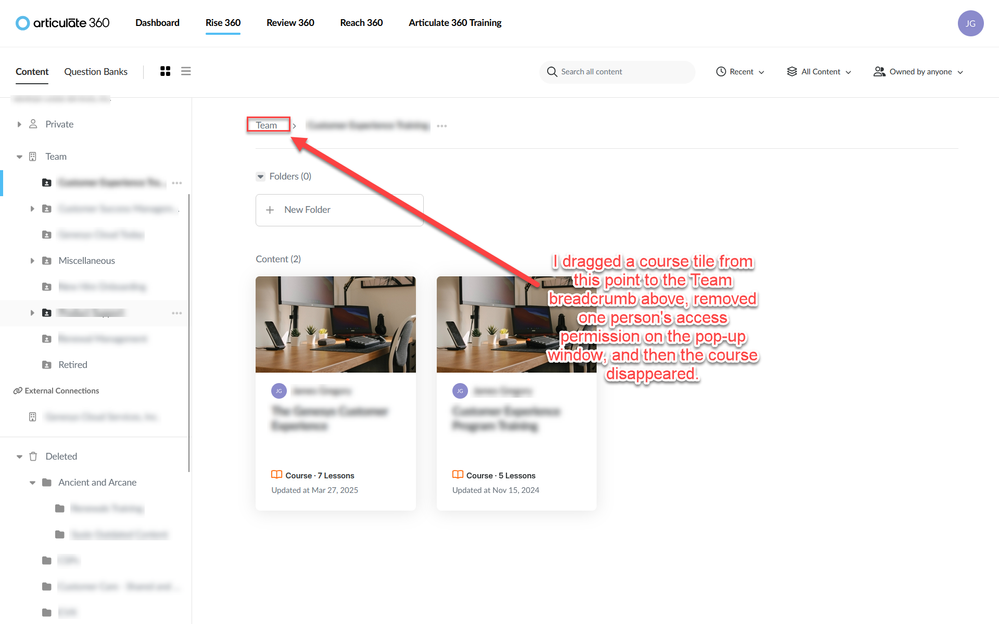This screenshot has height=624, width=999.
Task: Open the JG user avatar menu
Action: click(x=970, y=24)
